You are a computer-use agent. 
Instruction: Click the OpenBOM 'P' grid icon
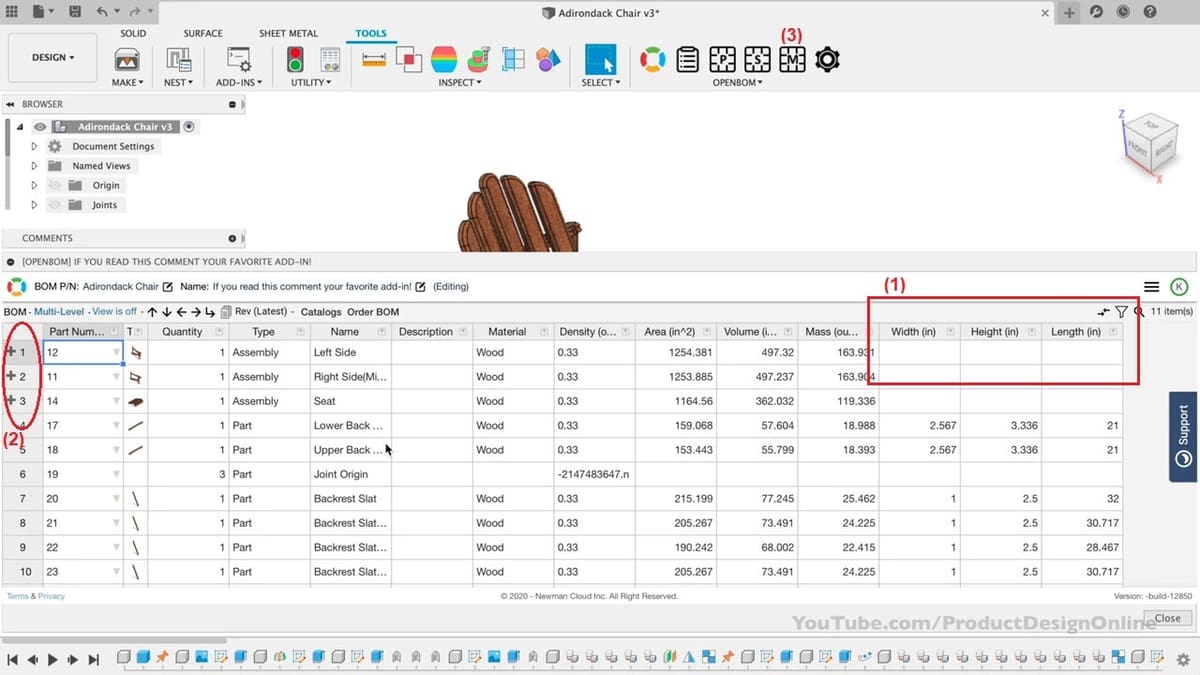click(722, 59)
